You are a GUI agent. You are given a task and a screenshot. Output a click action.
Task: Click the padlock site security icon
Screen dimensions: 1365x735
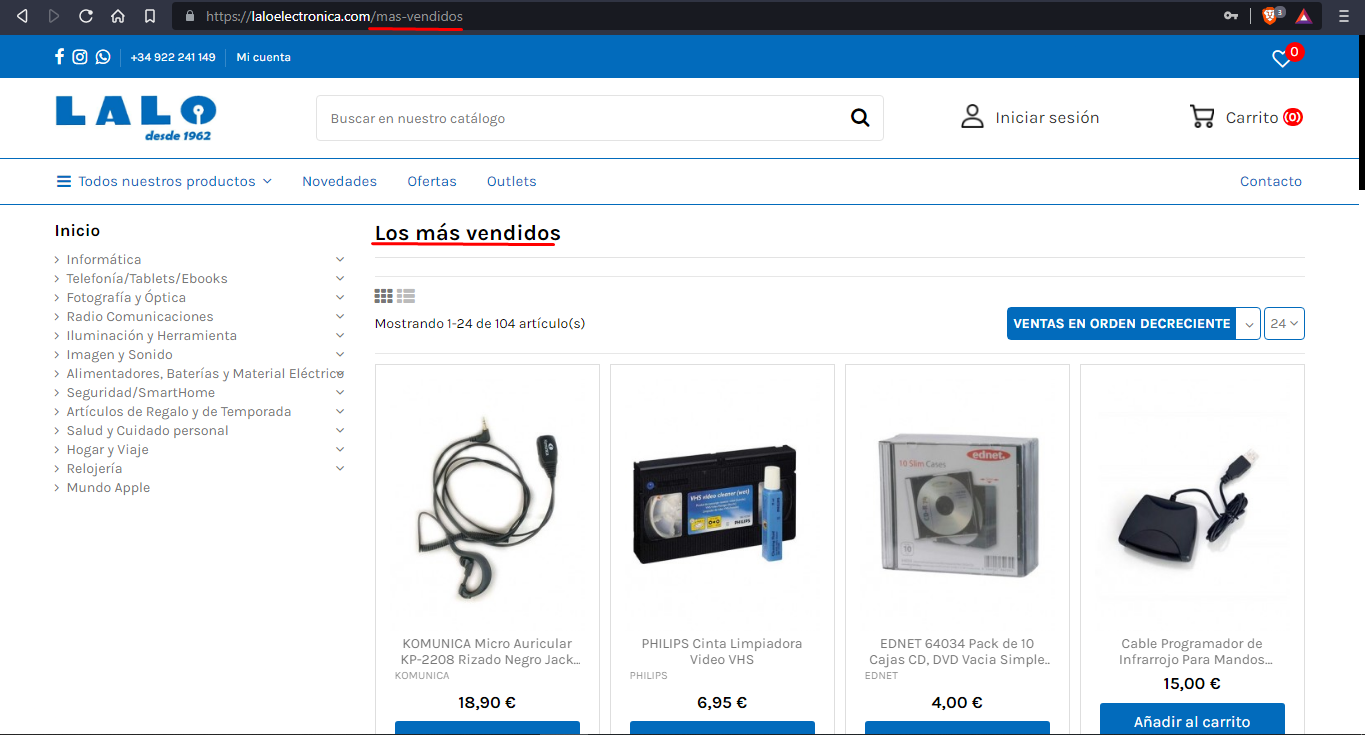pyautogui.click(x=190, y=16)
